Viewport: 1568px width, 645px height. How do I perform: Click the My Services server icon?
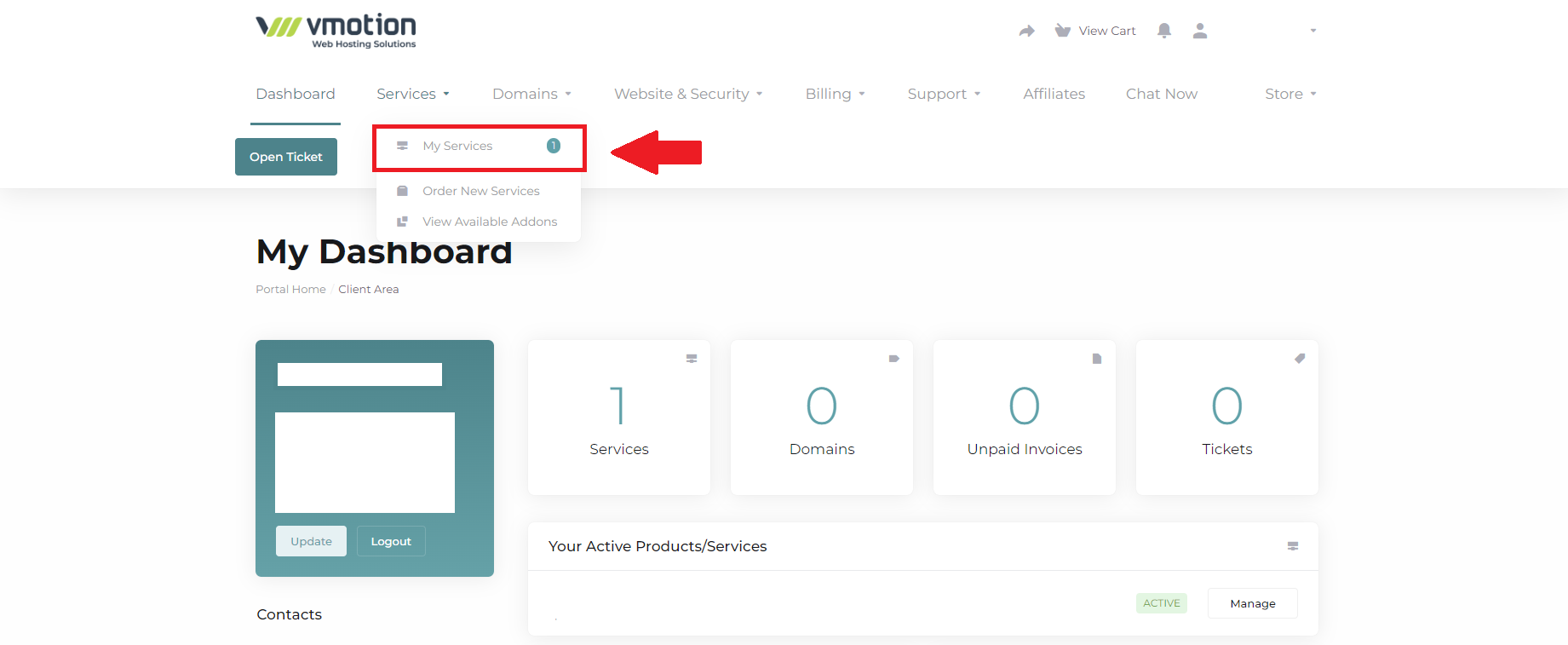pos(402,146)
